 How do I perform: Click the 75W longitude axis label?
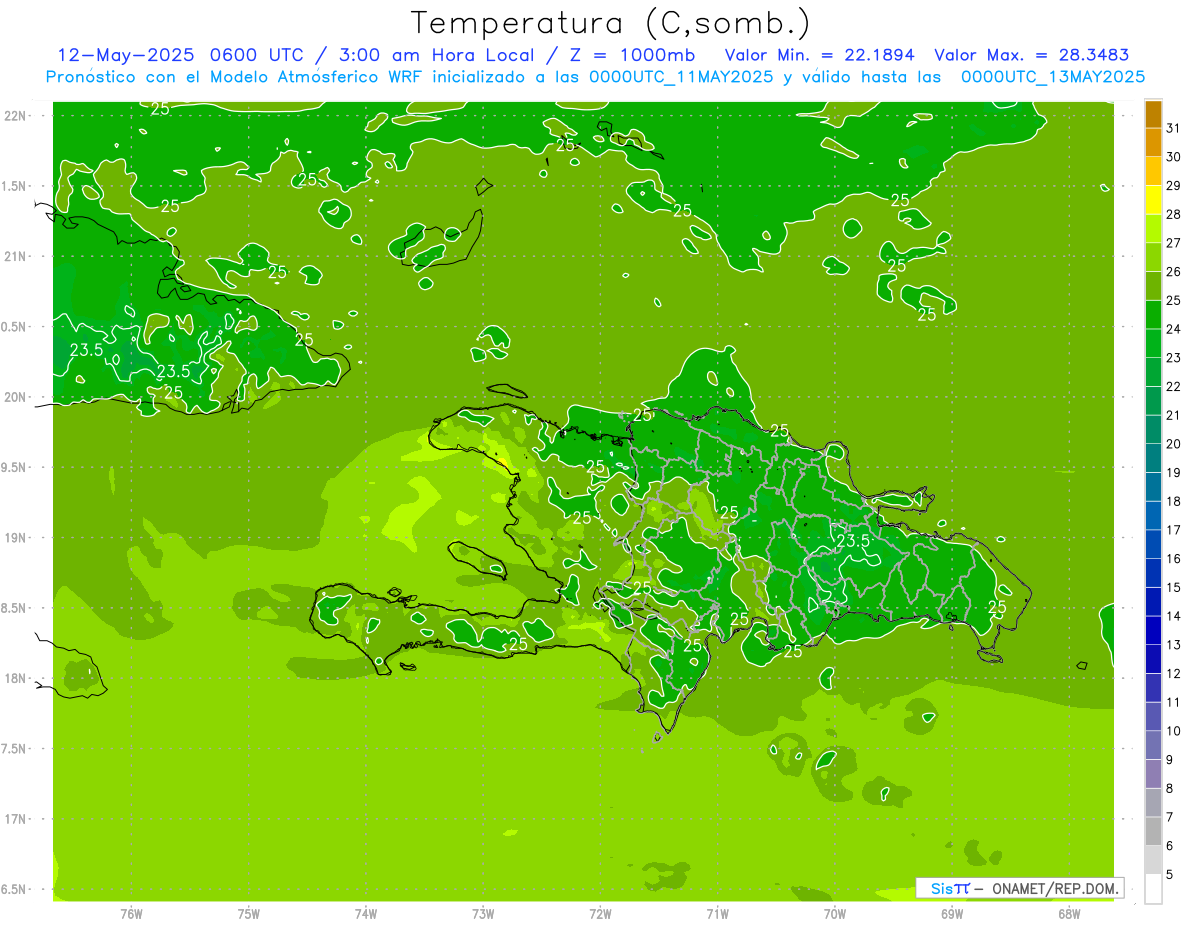[x=249, y=913]
